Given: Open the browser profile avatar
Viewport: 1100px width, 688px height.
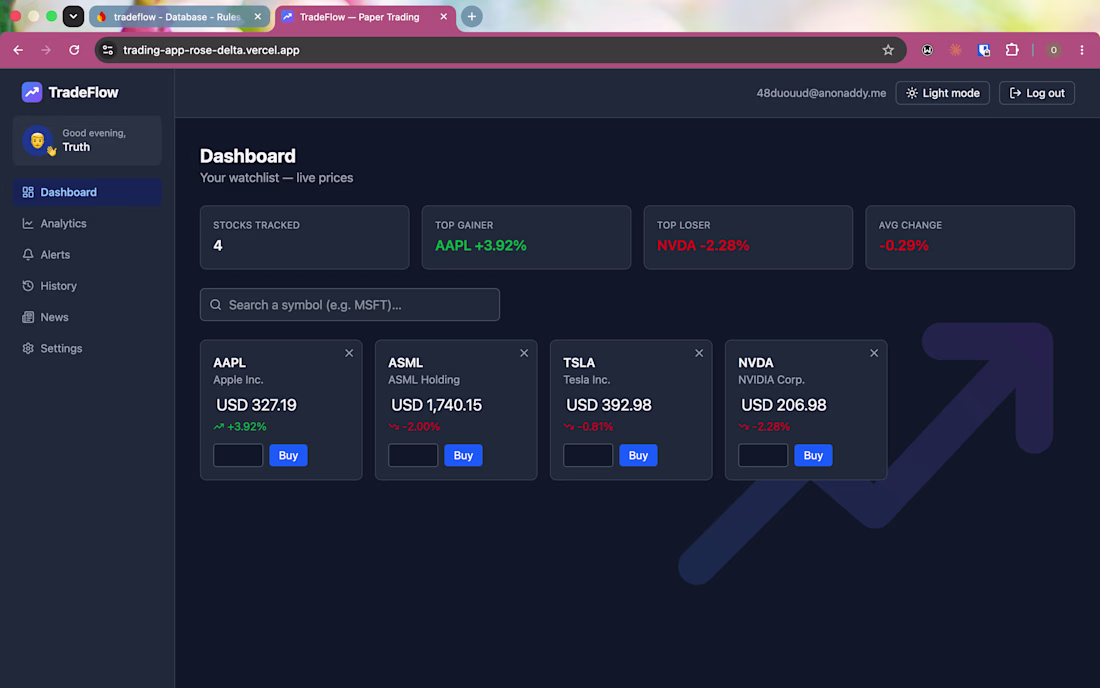Looking at the screenshot, I should [x=1053, y=50].
